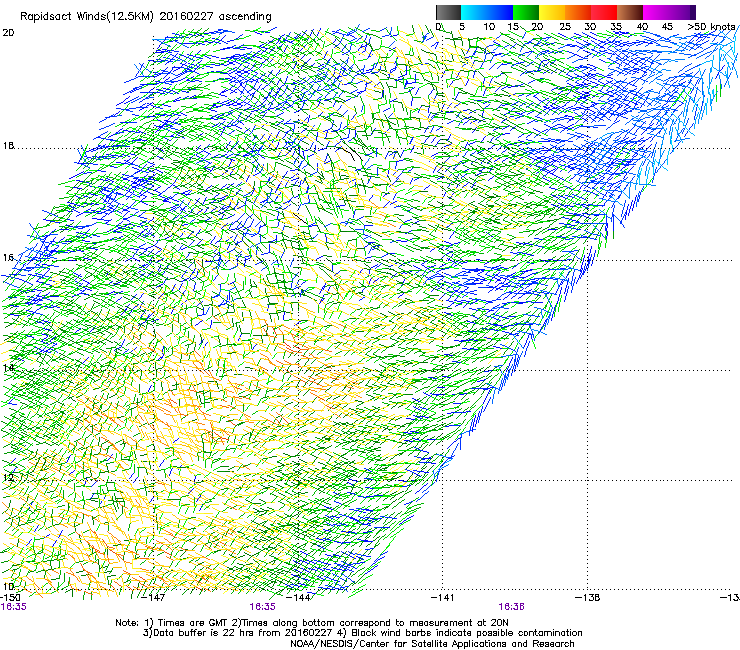Choose the brown 35-40 knots legend color
This screenshot has height=650, width=740.
click(x=630, y=12)
